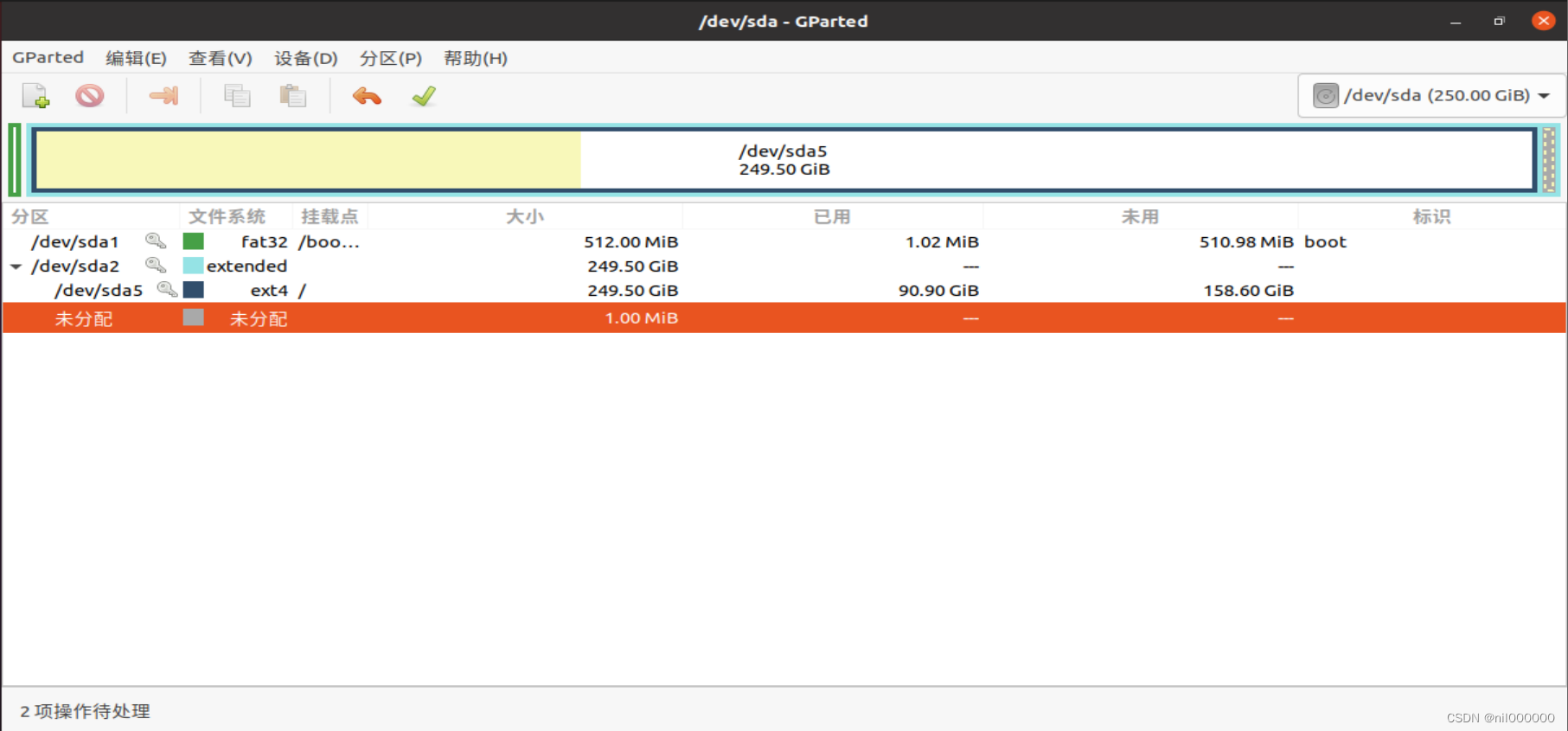Click the 90.90 GiB used cell
Viewport: 1568px width, 731px height.
[x=938, y=291]
